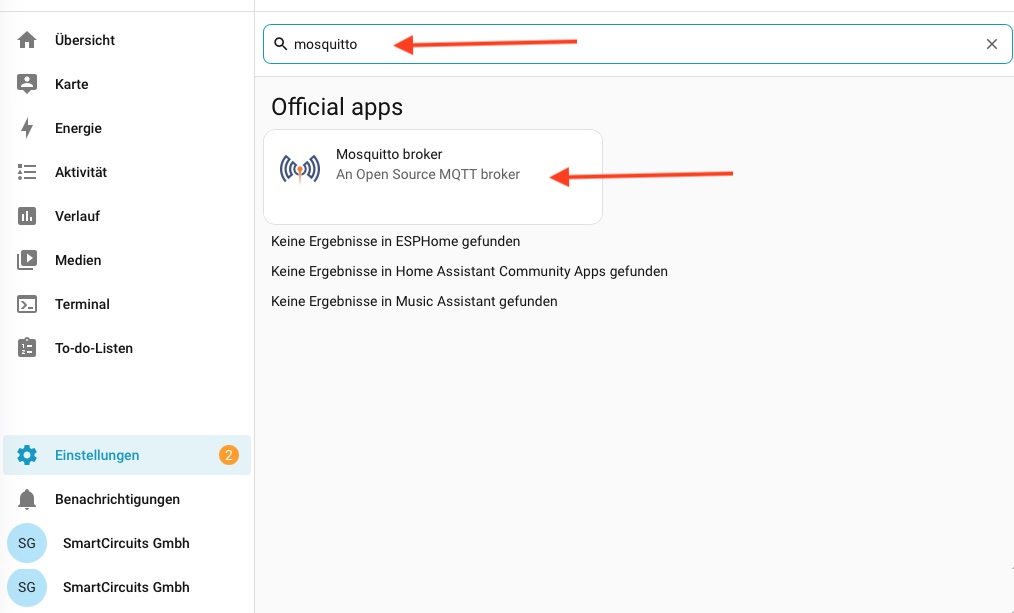The height and width of the screenshot is (613, 1014).
Task: Click the Karte map person icon
Action: 27,84
